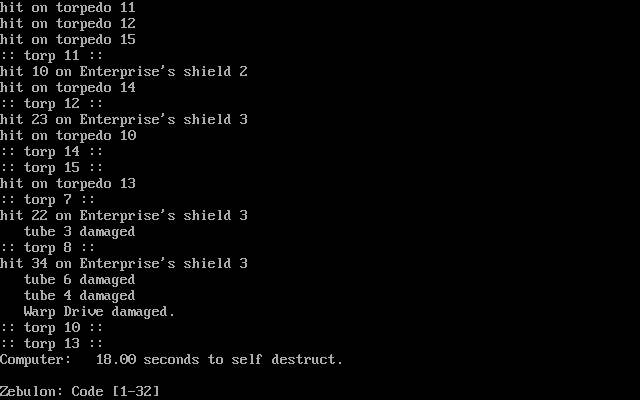This screenshot has width=640, height=400.
Task: Click the Zebulon Code [1-32] prompt
Action: 79,391
